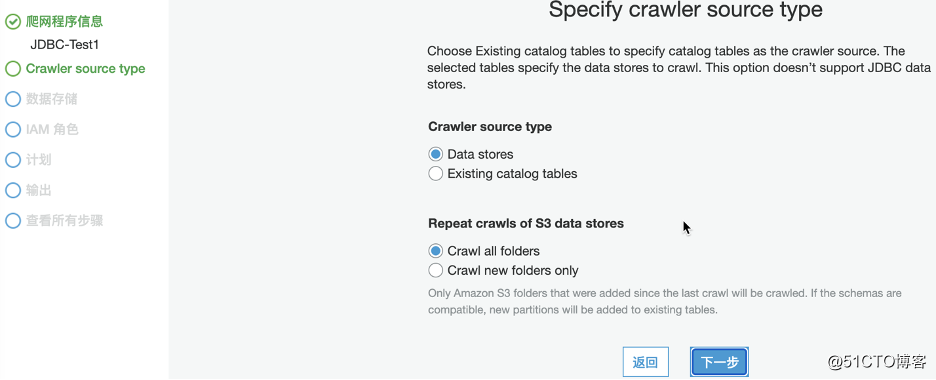Viewport: 936px width, 380px height.
Task: Click the 输出 step circle icon
Action: click(x=13, y=190)
